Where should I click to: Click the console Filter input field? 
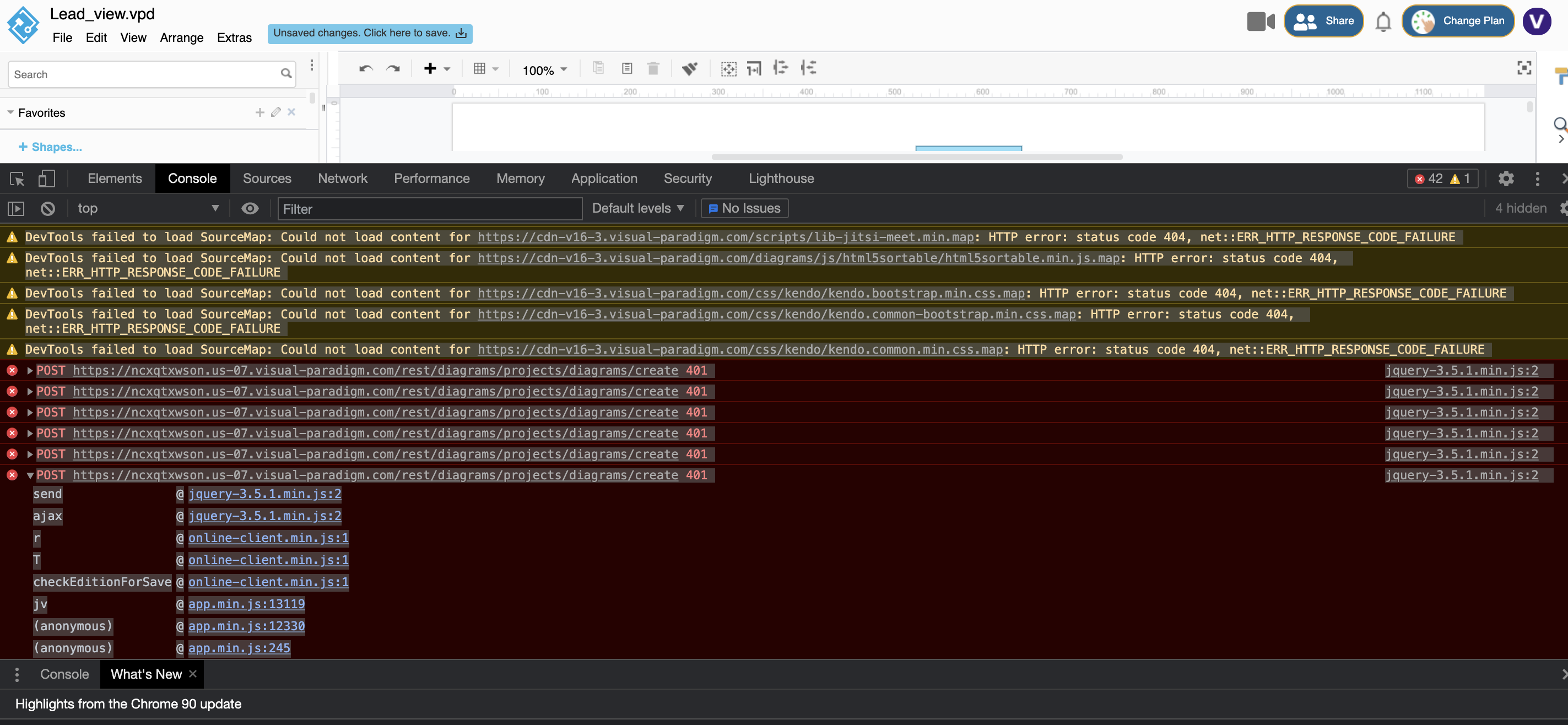(430, 209)
